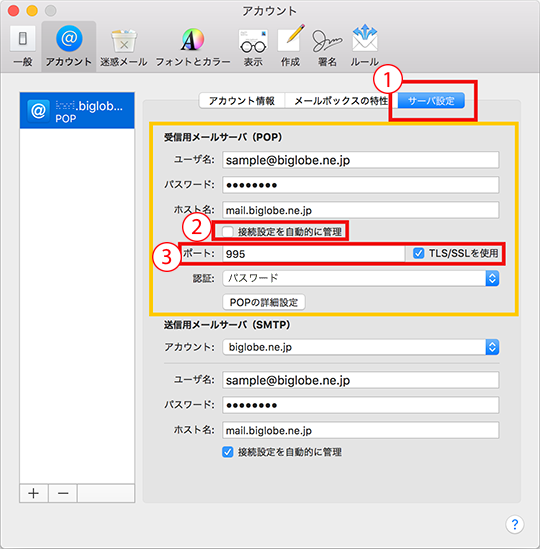Viewport: 540px width, 549px height.
Task: Click the SMTP ホスト名 field
Action: click(361, 430)
